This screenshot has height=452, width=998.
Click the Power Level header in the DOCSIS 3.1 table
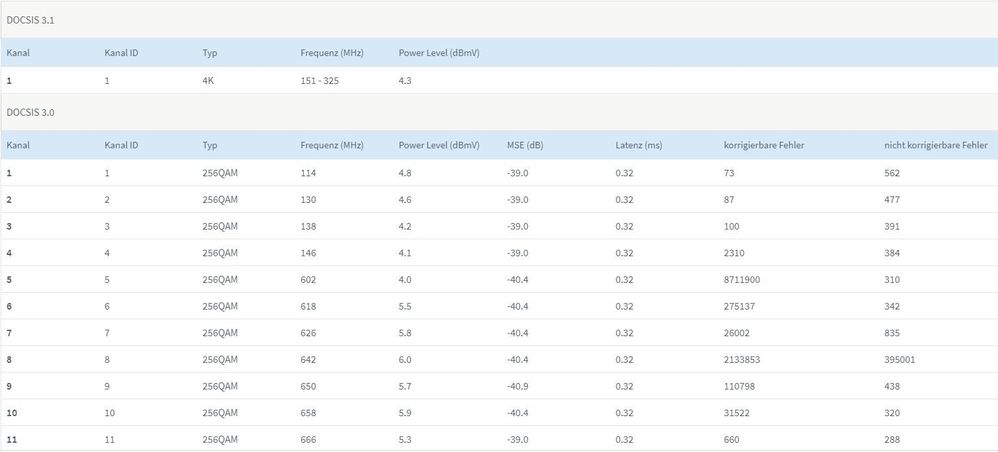(x=439, y=52)
